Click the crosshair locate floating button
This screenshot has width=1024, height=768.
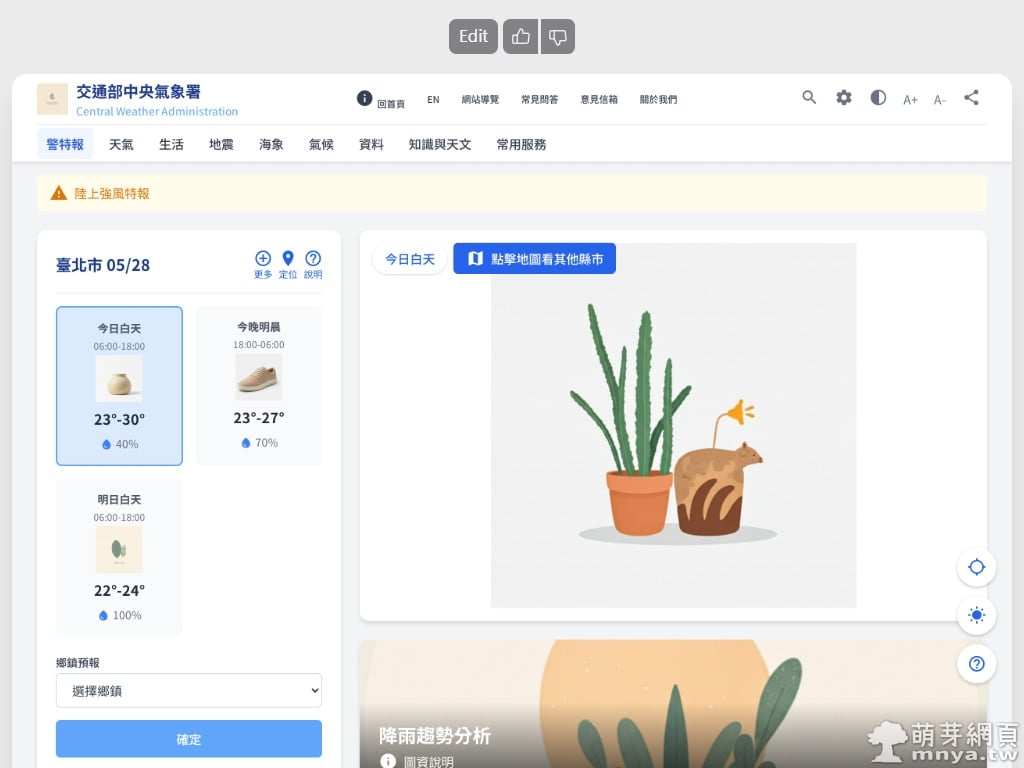(x=976, y=567)
